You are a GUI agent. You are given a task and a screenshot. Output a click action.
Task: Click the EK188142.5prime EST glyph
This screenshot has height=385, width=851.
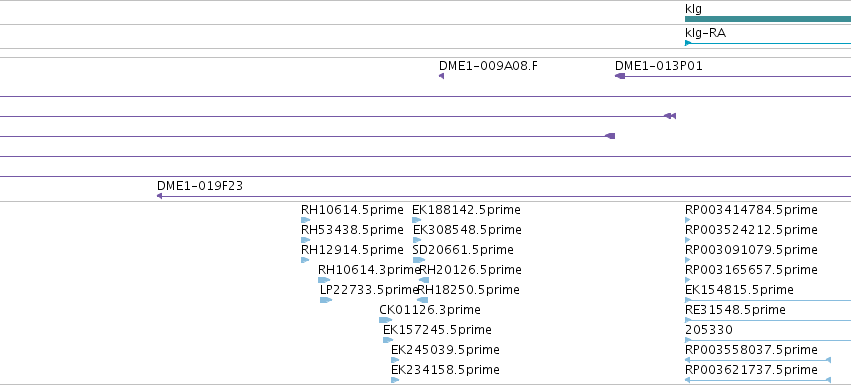click(416, 220)
